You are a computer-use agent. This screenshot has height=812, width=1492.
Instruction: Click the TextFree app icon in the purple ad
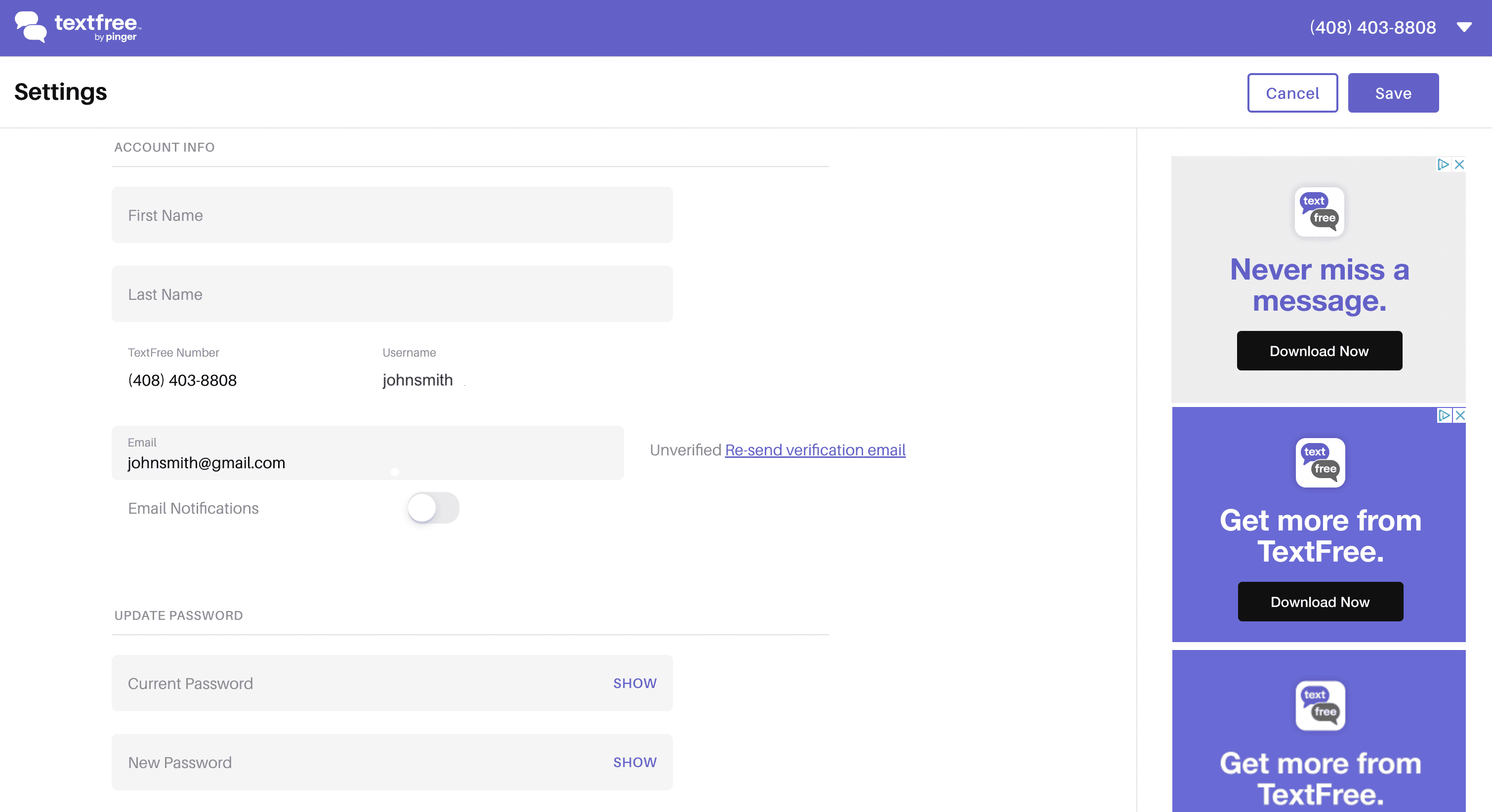click(1320, 463)
